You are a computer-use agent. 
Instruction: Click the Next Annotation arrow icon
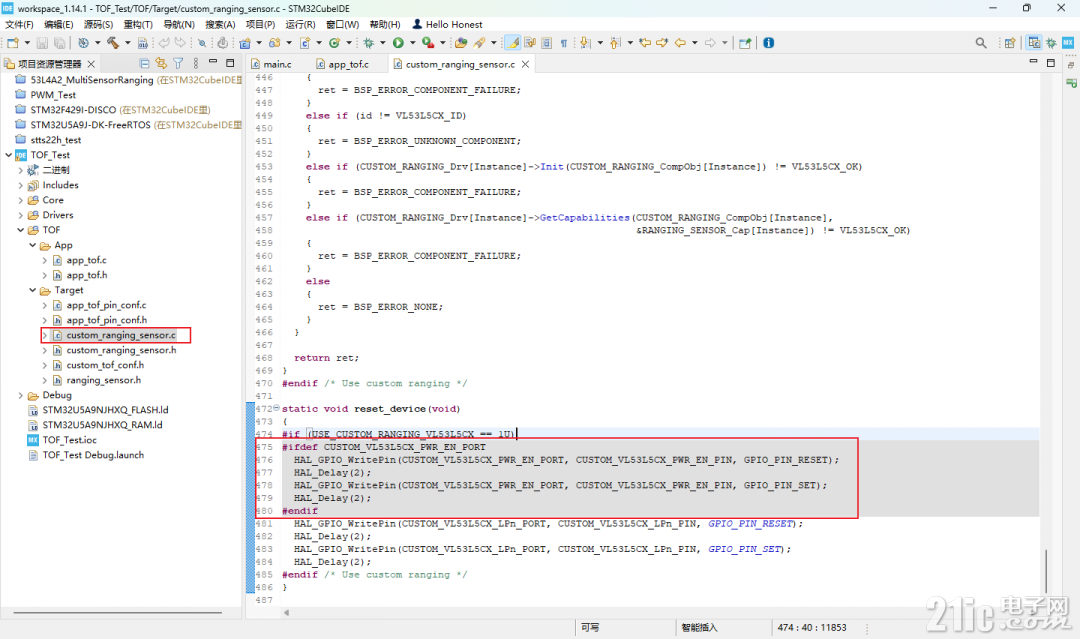pos(585,43)
